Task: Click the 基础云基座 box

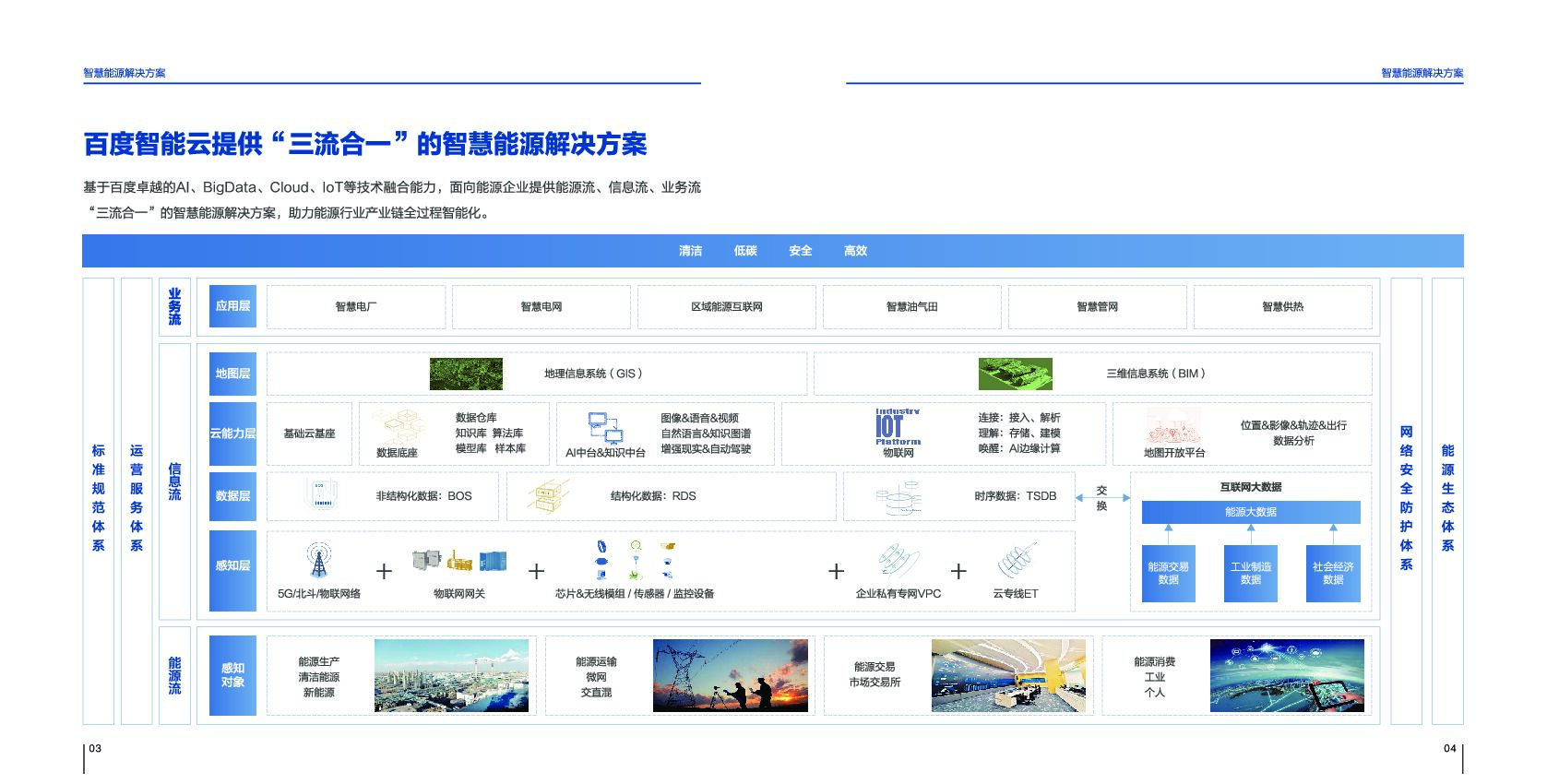Action: (309, 434)
